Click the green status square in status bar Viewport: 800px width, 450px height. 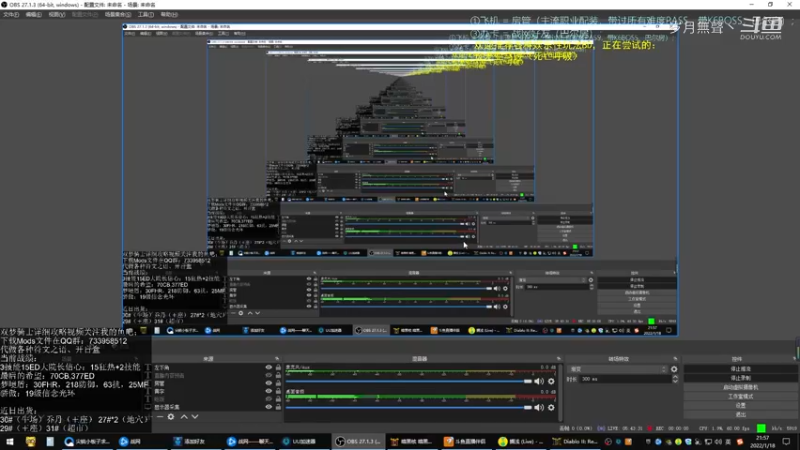click(761, 428)
